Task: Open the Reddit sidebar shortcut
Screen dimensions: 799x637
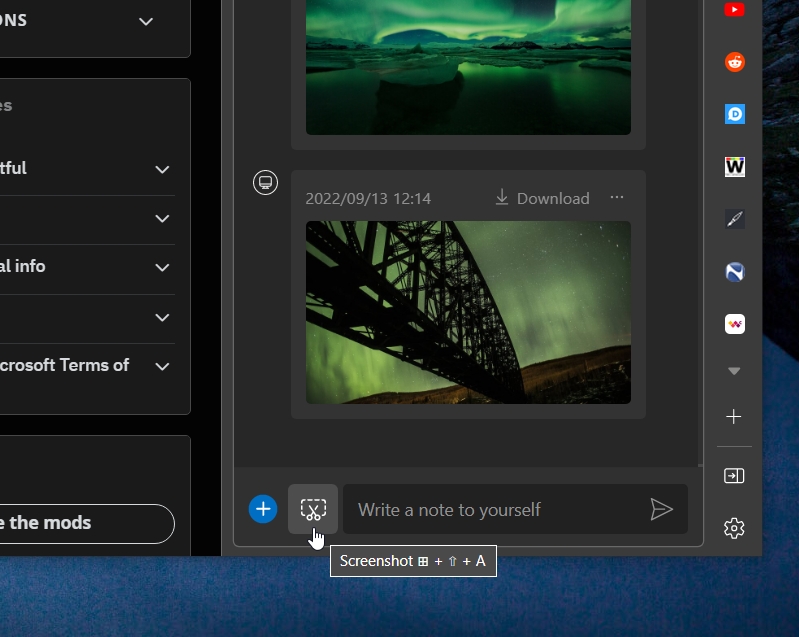Action: tap(735, 62)
